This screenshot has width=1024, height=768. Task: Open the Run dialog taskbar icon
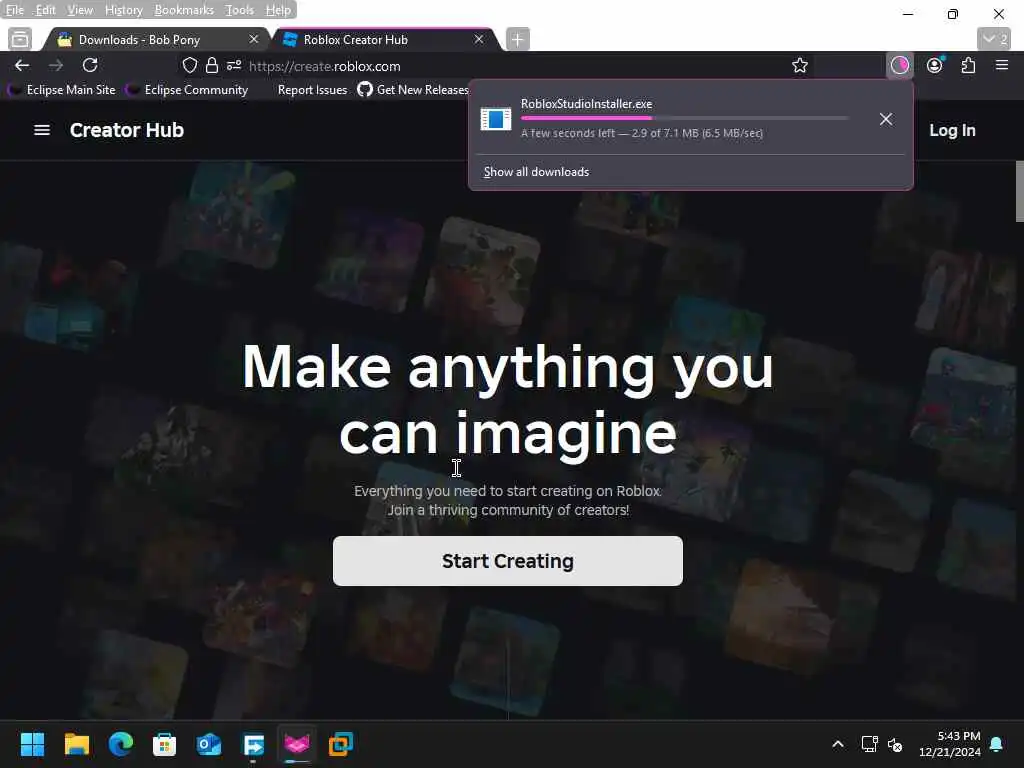253,744
